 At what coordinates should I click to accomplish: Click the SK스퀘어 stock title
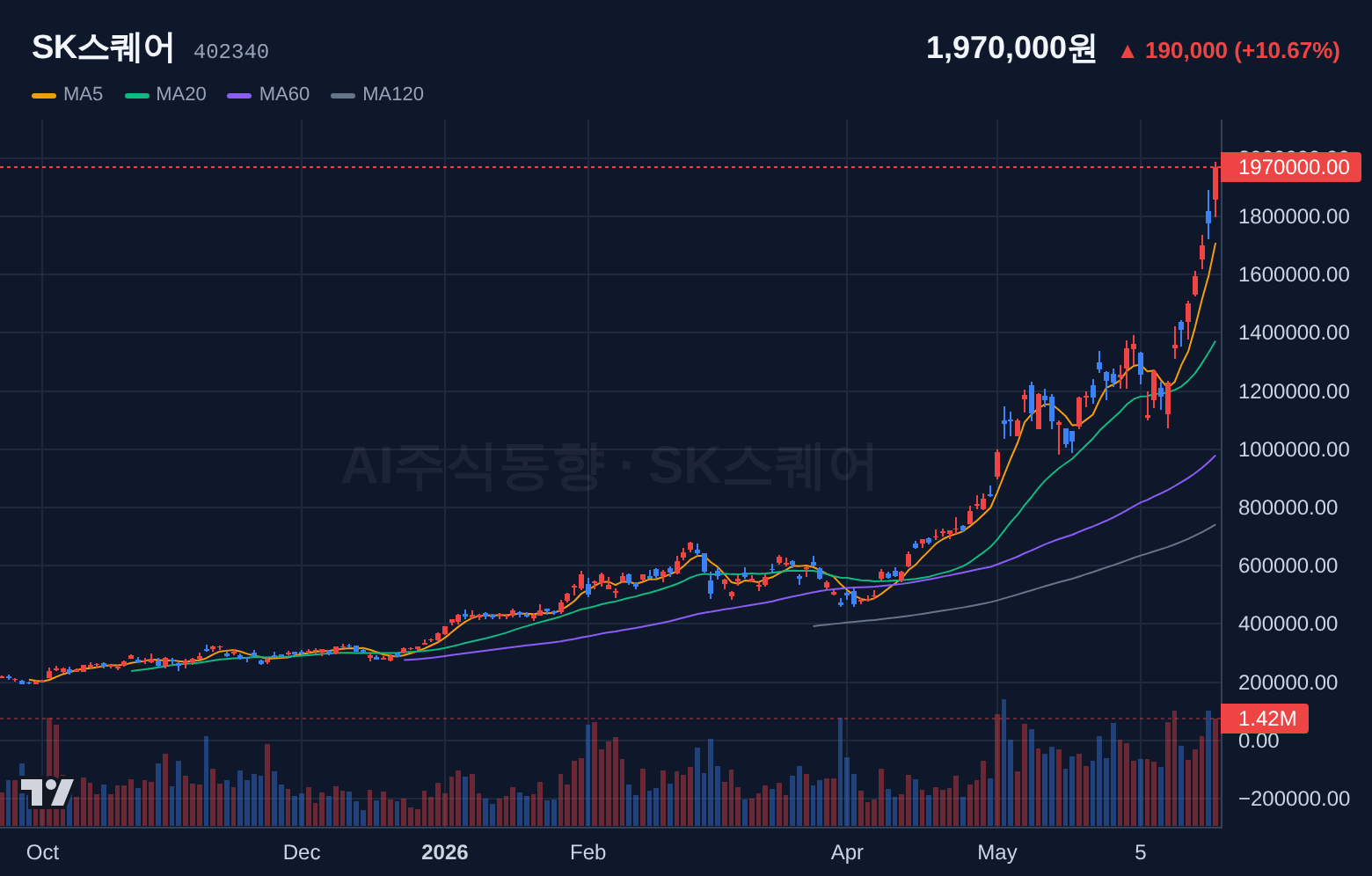coord(103,47)
